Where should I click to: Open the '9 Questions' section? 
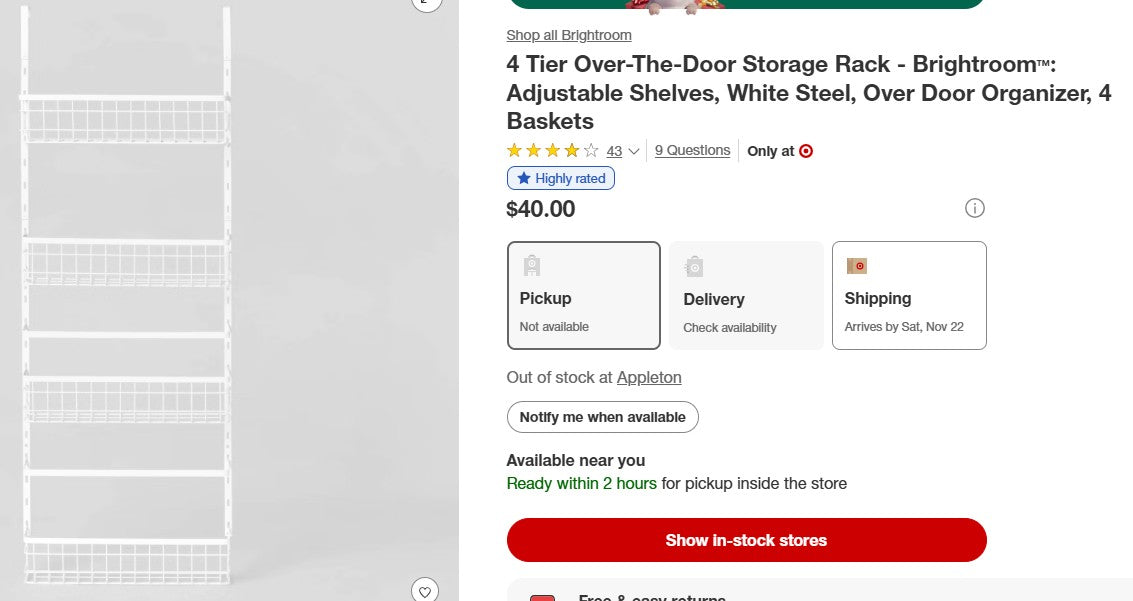point(692,150)
